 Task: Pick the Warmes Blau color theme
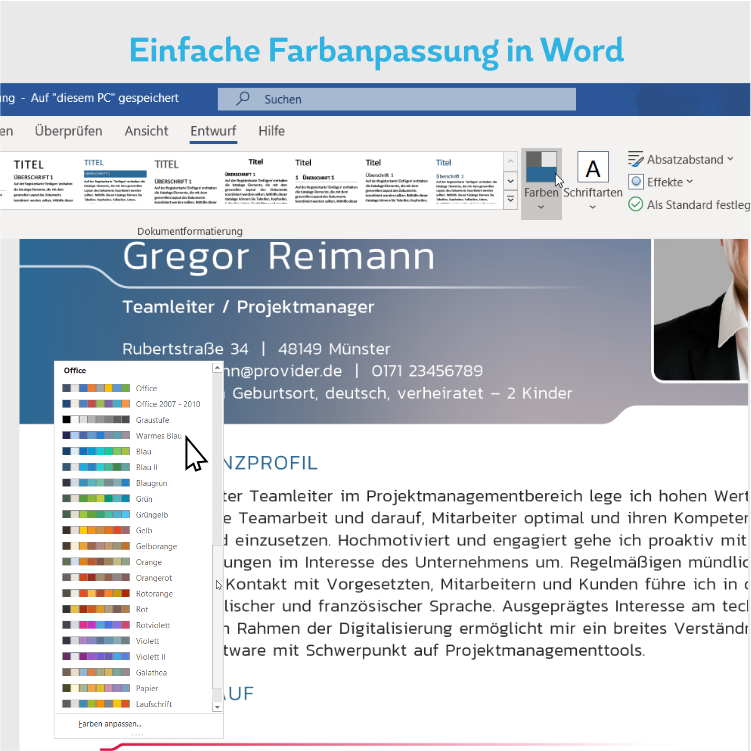point(132,435)
